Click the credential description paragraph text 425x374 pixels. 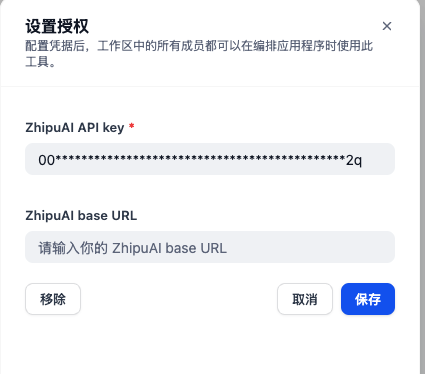pos(199,54)
